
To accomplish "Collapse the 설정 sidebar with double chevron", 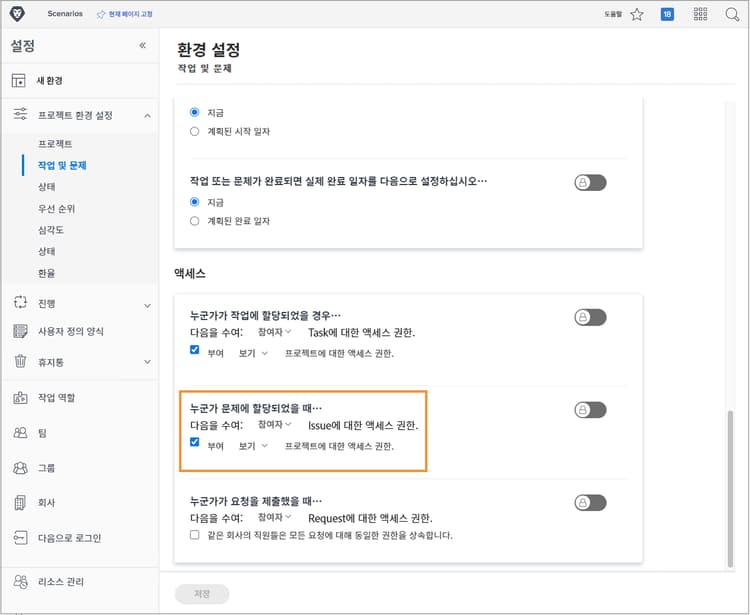I will coord(143,45).
